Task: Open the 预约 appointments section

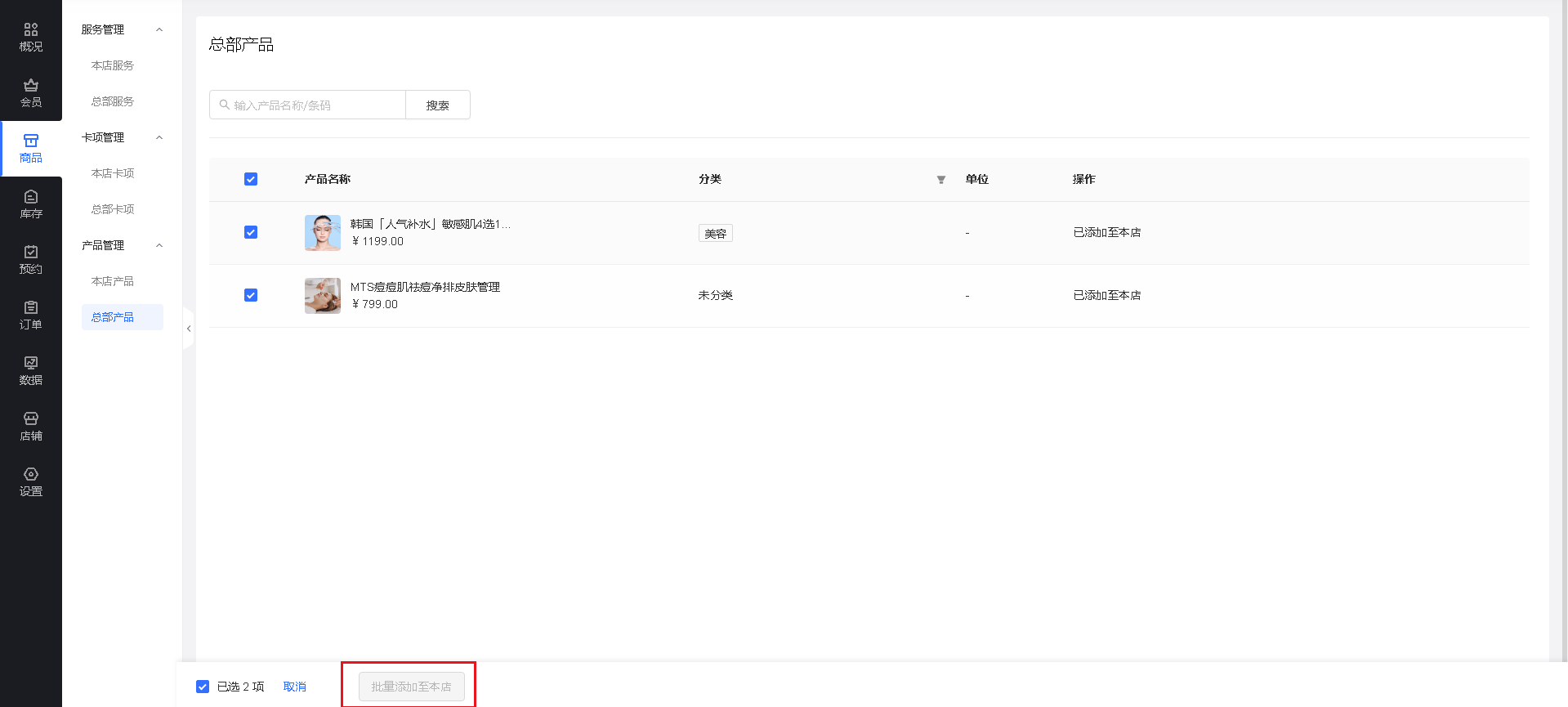Action: tap(31, 260)
